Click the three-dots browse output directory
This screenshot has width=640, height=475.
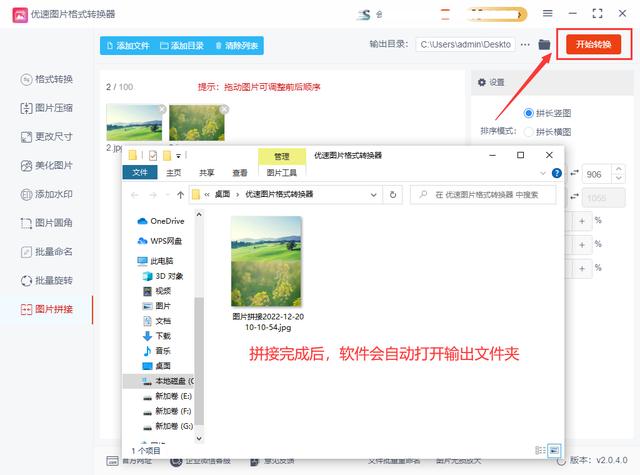(x=525, y=44)
